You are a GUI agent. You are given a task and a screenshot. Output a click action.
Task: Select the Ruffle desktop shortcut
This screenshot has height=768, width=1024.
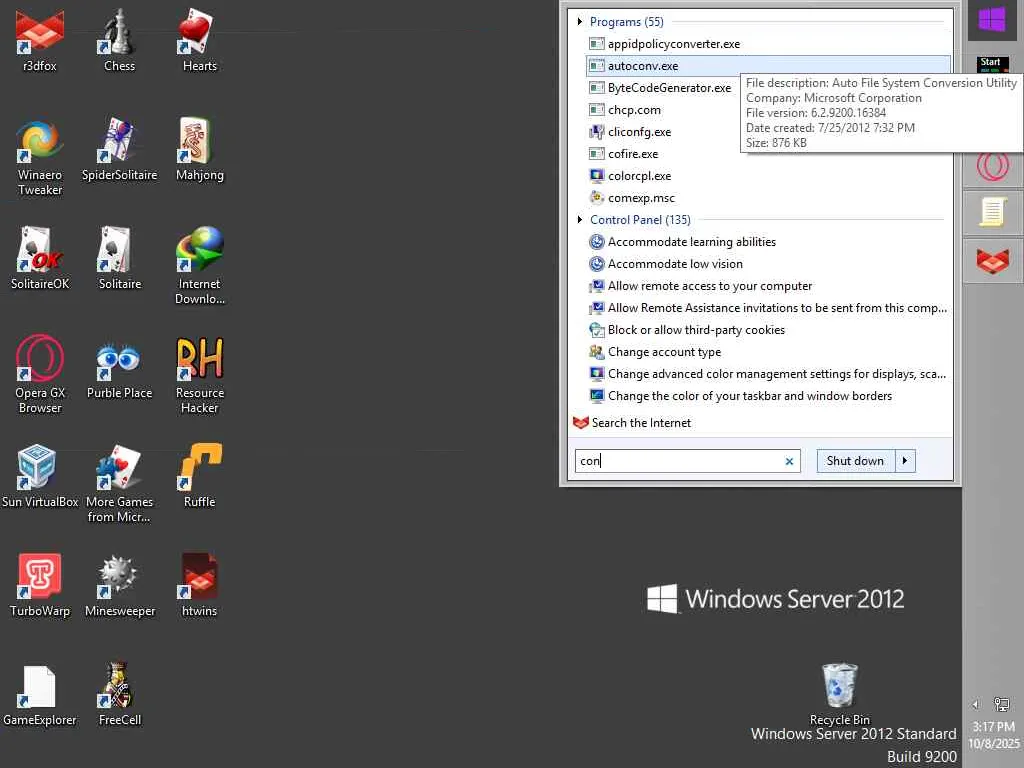[199, 477]
